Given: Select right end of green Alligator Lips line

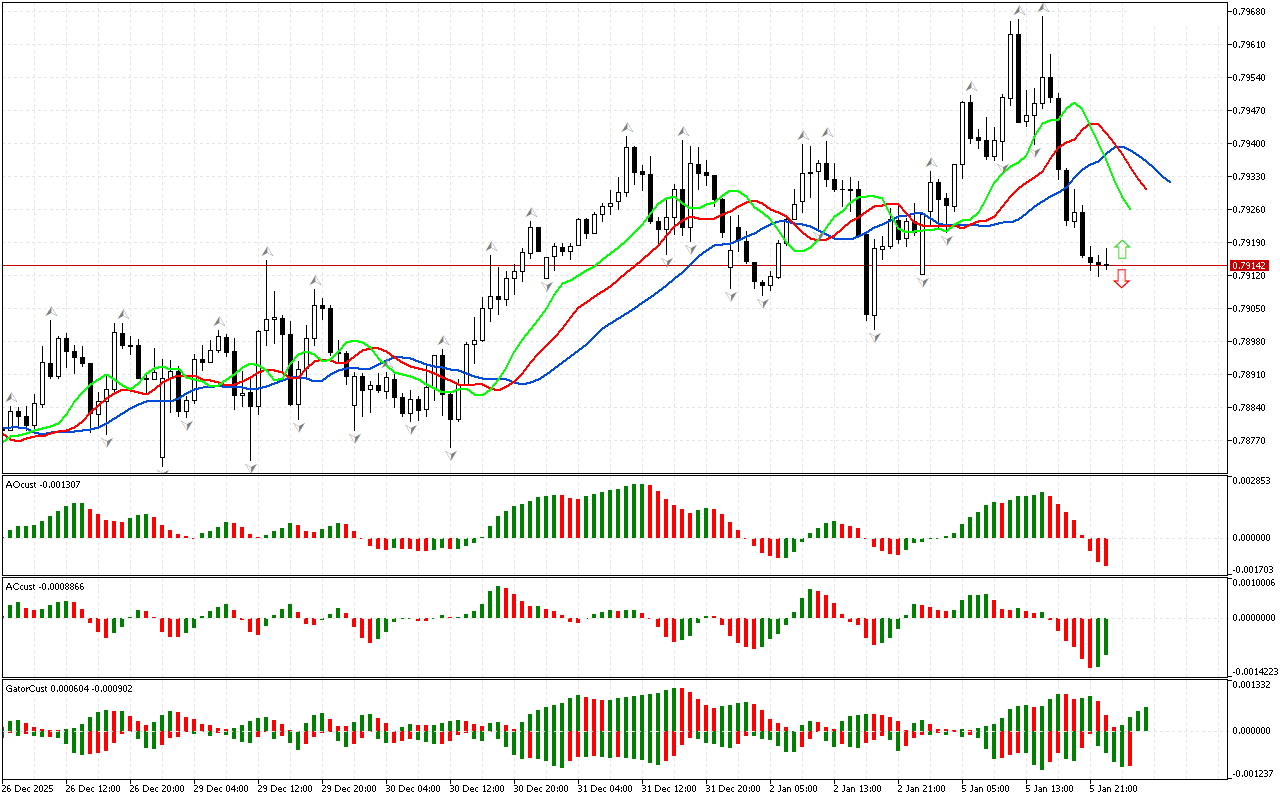Looking at the screenshot, I should point(1130,209).
